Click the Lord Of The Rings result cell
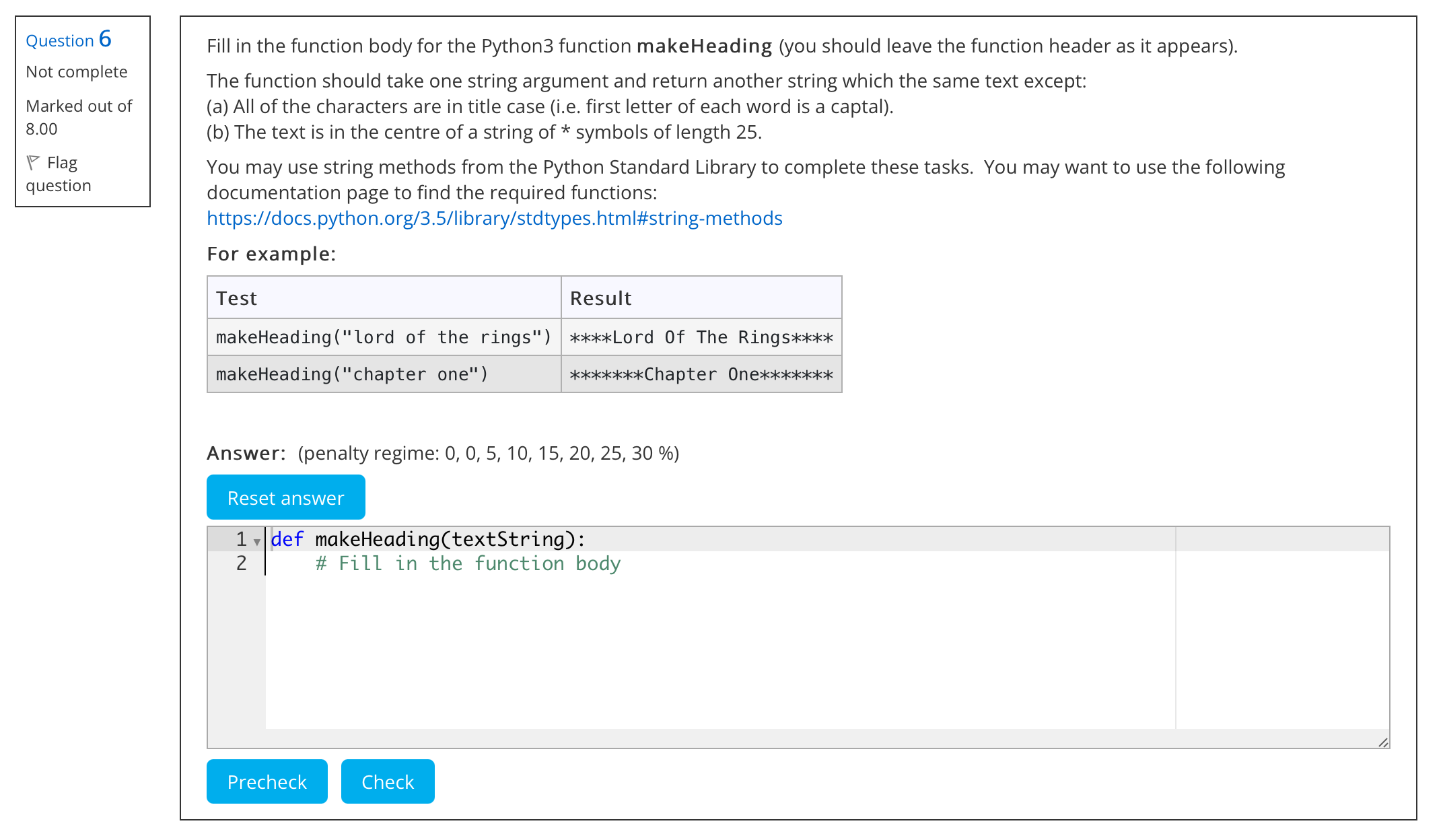 click(701, 337)
